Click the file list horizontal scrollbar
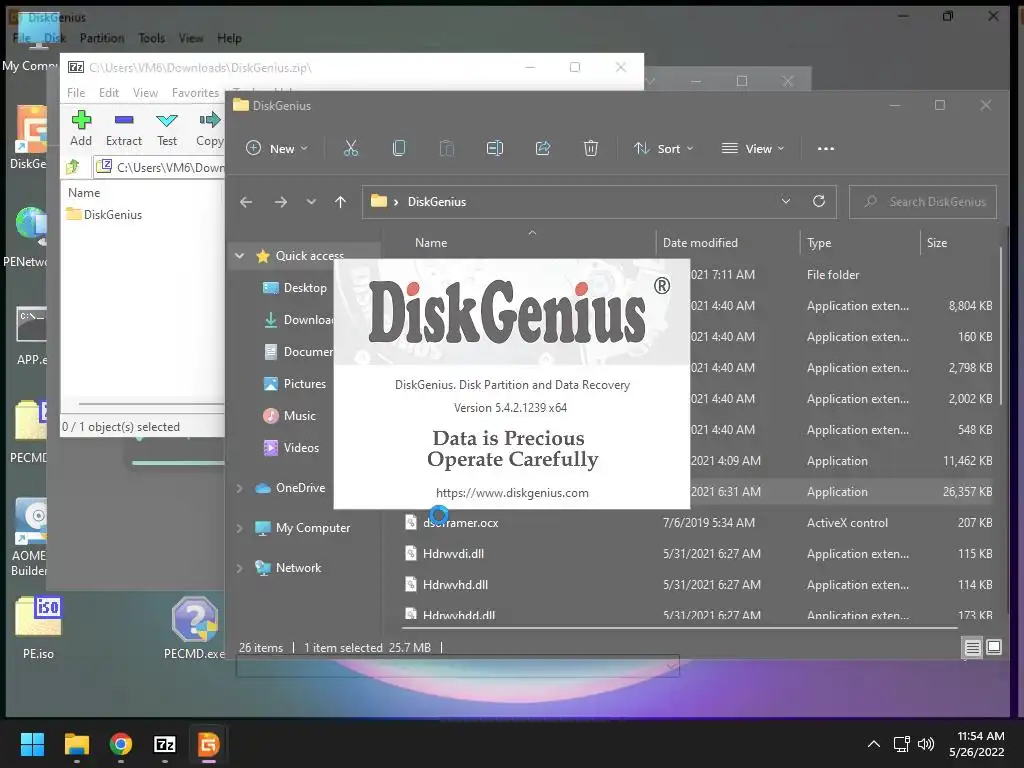The width and height of the screenshot is (1024, 768). 680,628
